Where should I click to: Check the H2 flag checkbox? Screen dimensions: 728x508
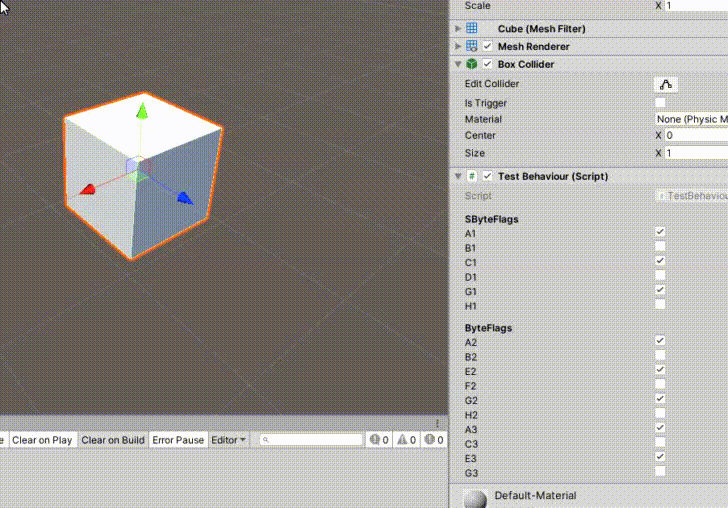point(660,413)
